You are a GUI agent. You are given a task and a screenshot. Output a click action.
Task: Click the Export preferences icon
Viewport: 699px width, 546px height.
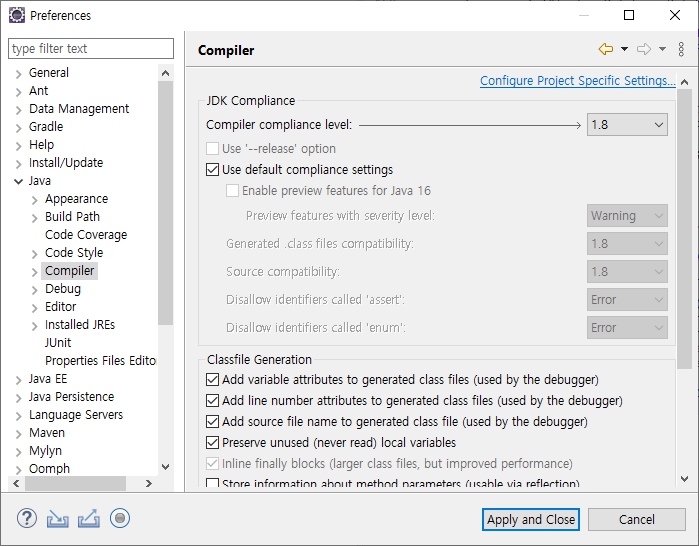(89, 518)
